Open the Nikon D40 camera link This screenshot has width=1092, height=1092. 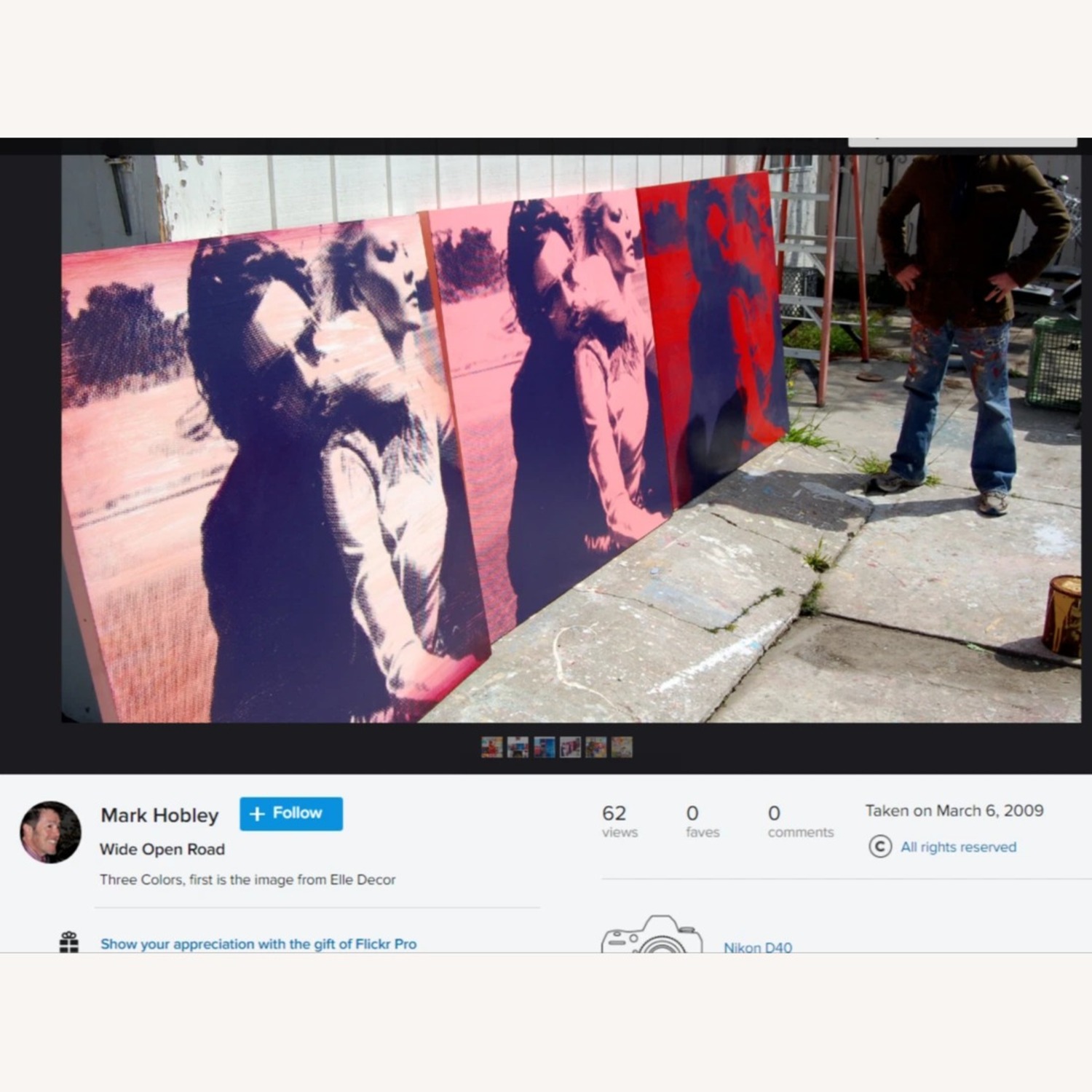[x=758, y=947]
